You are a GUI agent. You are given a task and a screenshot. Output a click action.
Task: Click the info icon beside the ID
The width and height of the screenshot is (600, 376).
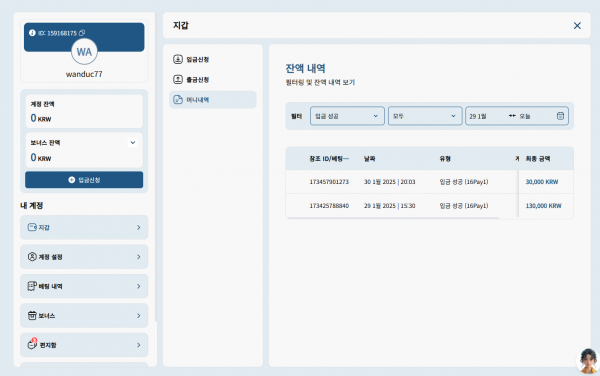pyautogui.click(x=32, y=33)
